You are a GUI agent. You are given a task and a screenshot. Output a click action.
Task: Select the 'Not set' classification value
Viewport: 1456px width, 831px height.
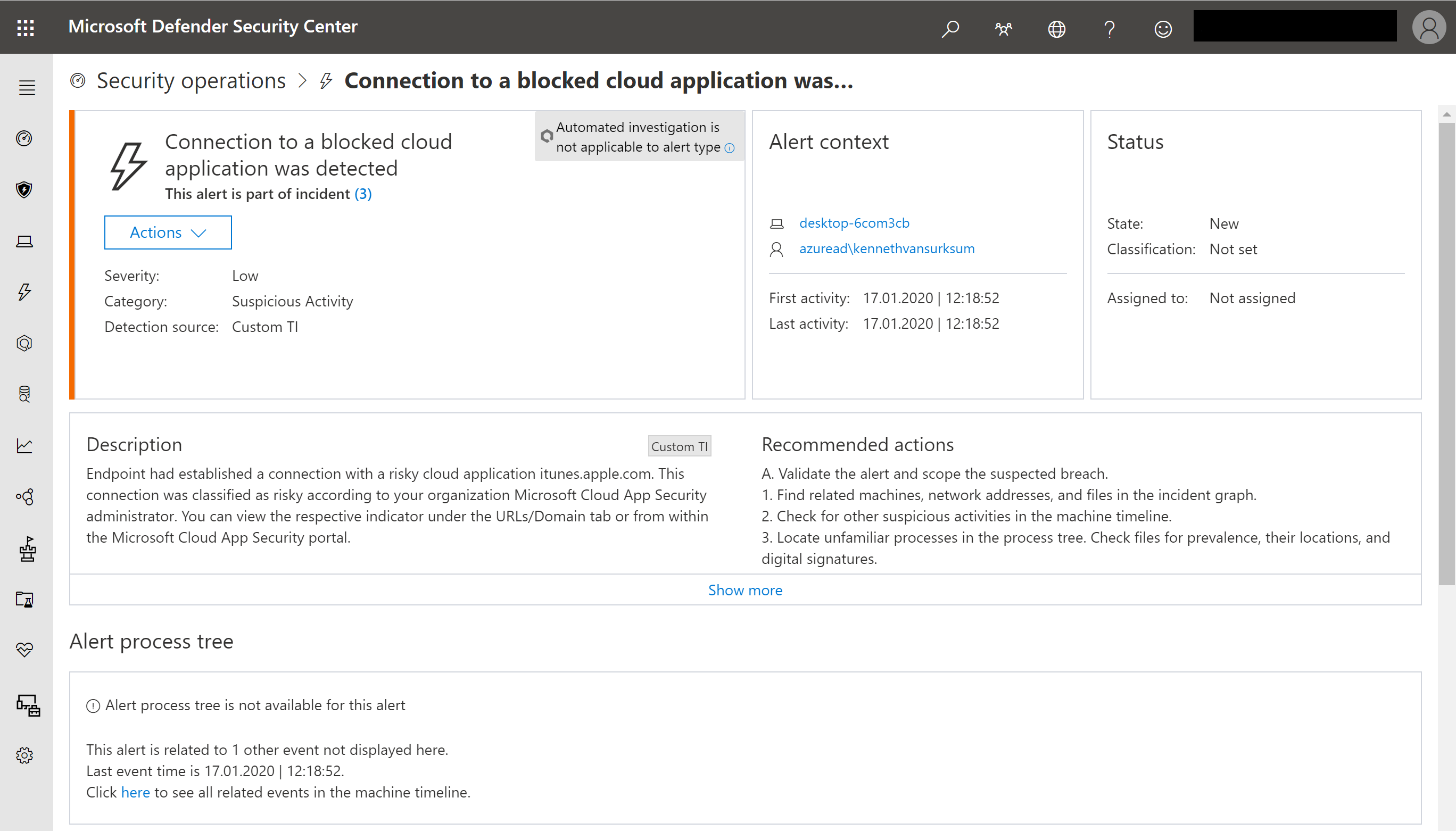1233,250
